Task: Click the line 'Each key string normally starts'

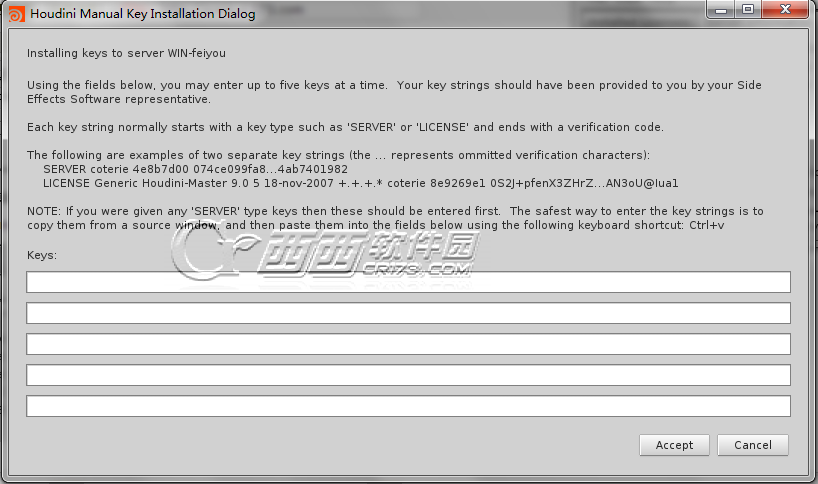Action: click(345, 127)
